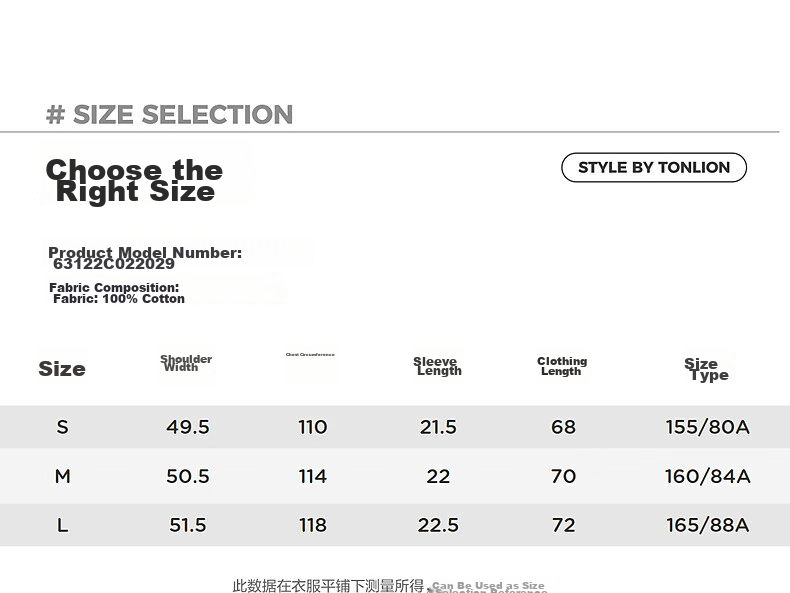Click the 155/80A size type value
Screen dimensions: 790x593
click(x=707, y=427)
